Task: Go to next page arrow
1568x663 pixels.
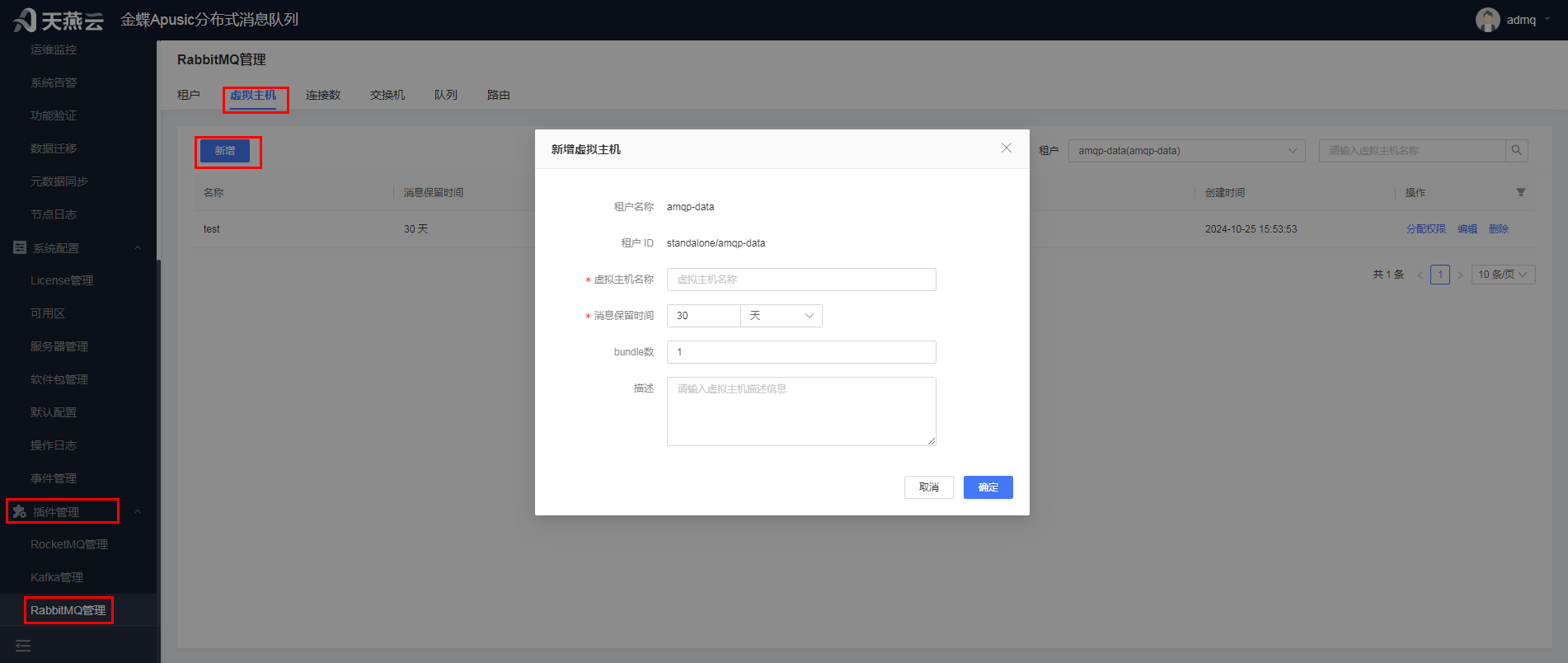Action: click(x=1460, y=275)
